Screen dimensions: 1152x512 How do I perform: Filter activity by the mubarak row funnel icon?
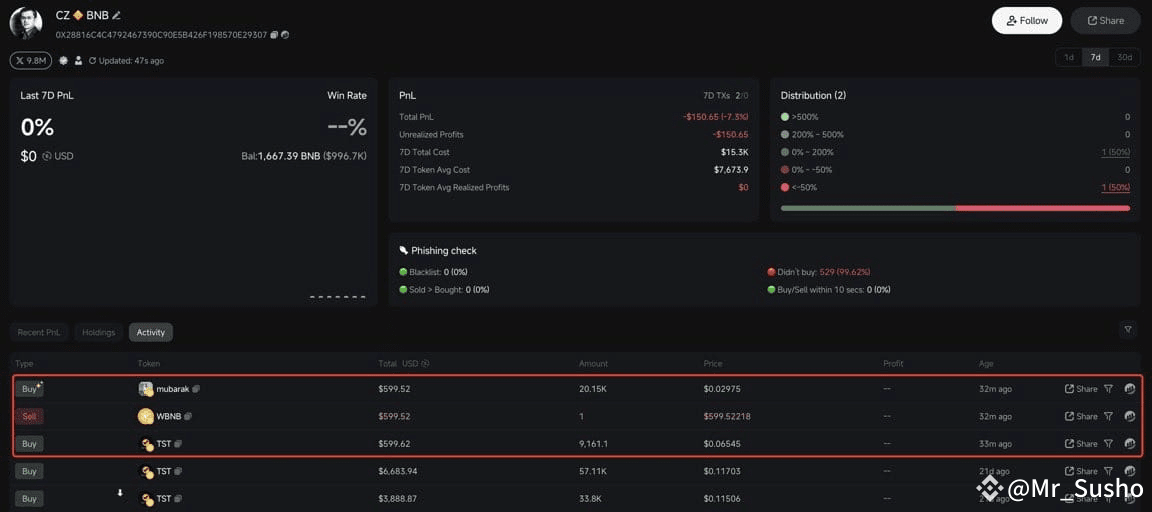[1108, 389]
